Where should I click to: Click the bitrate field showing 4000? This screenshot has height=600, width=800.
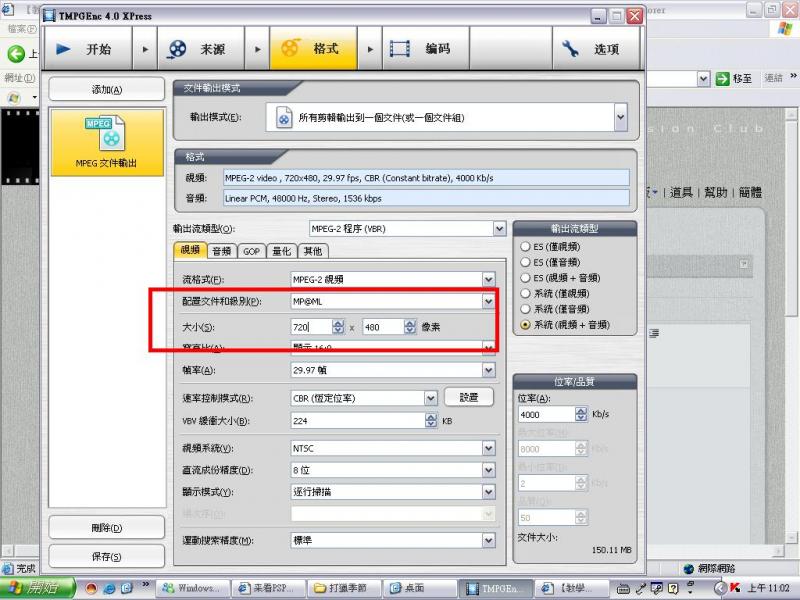(546, 414)
